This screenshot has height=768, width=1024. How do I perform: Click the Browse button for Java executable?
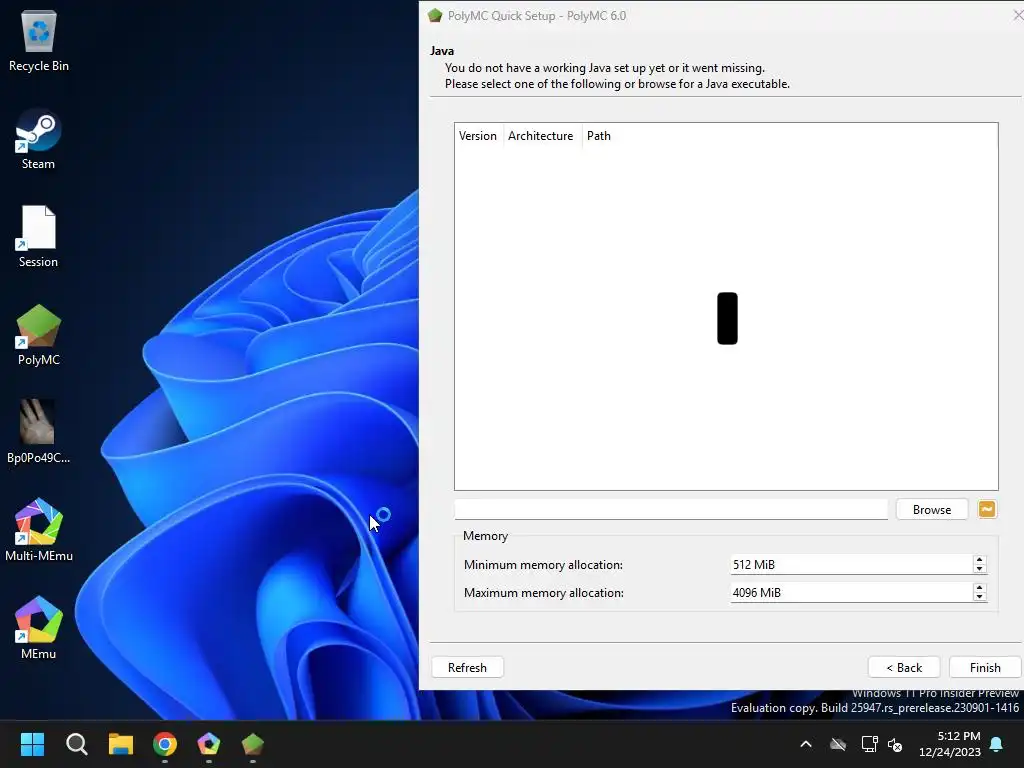click(932, 509)
